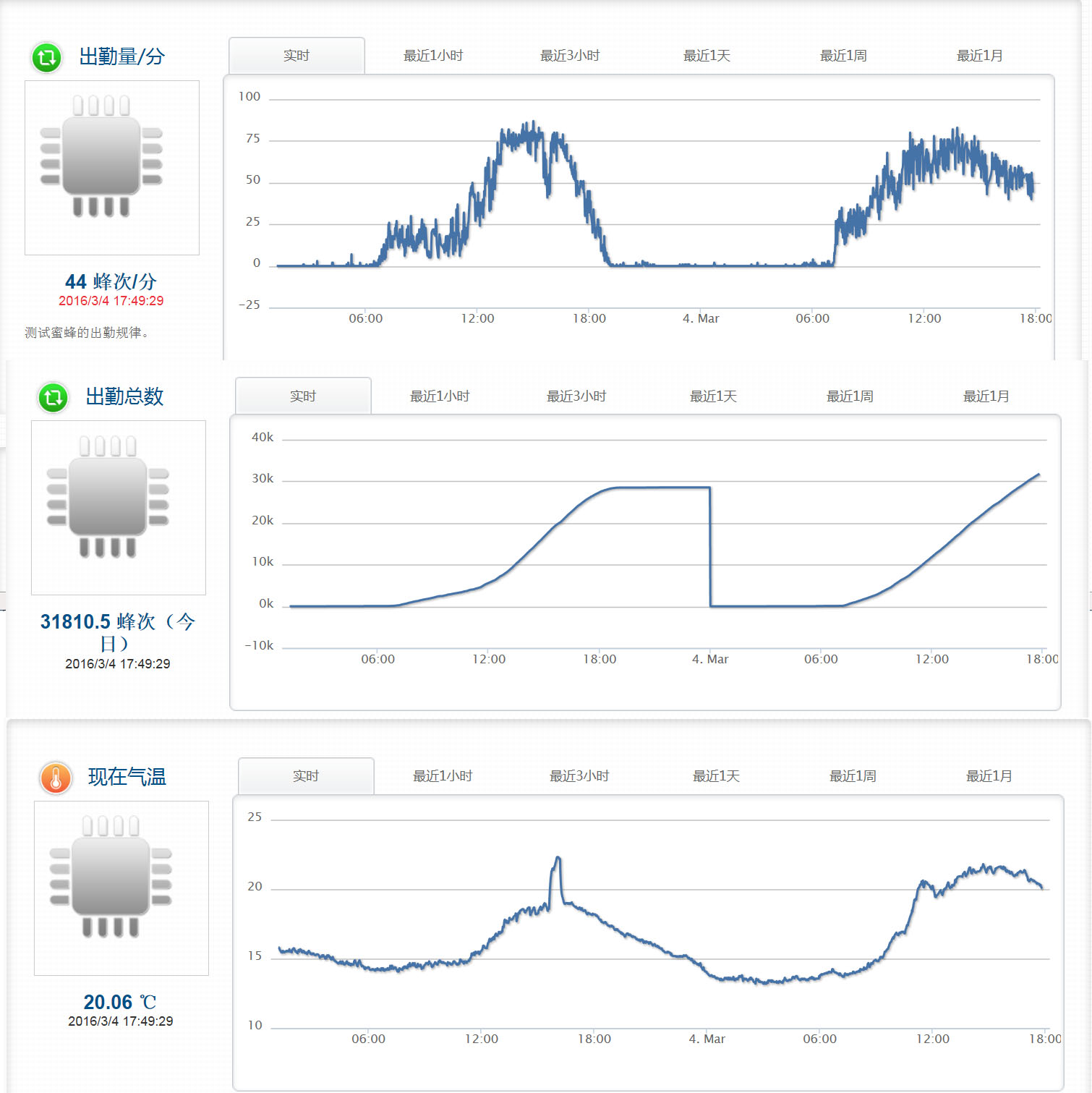
Task: Click the orange thermometer icon beside 现在气温
Action: (56, 778)
